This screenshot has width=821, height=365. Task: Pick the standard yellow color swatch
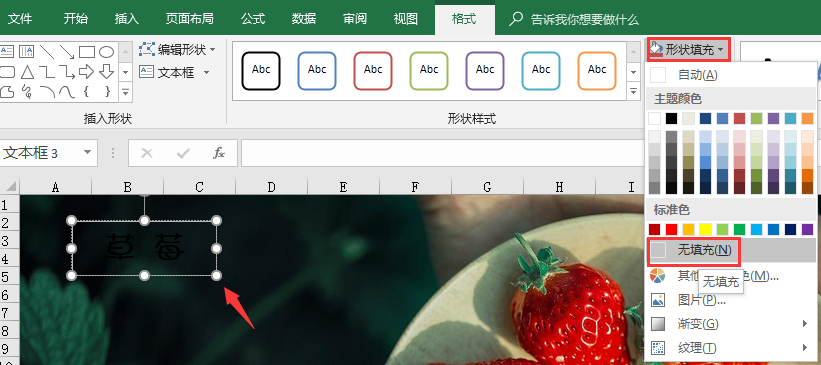pyautogui.click(x=705, y=229)
